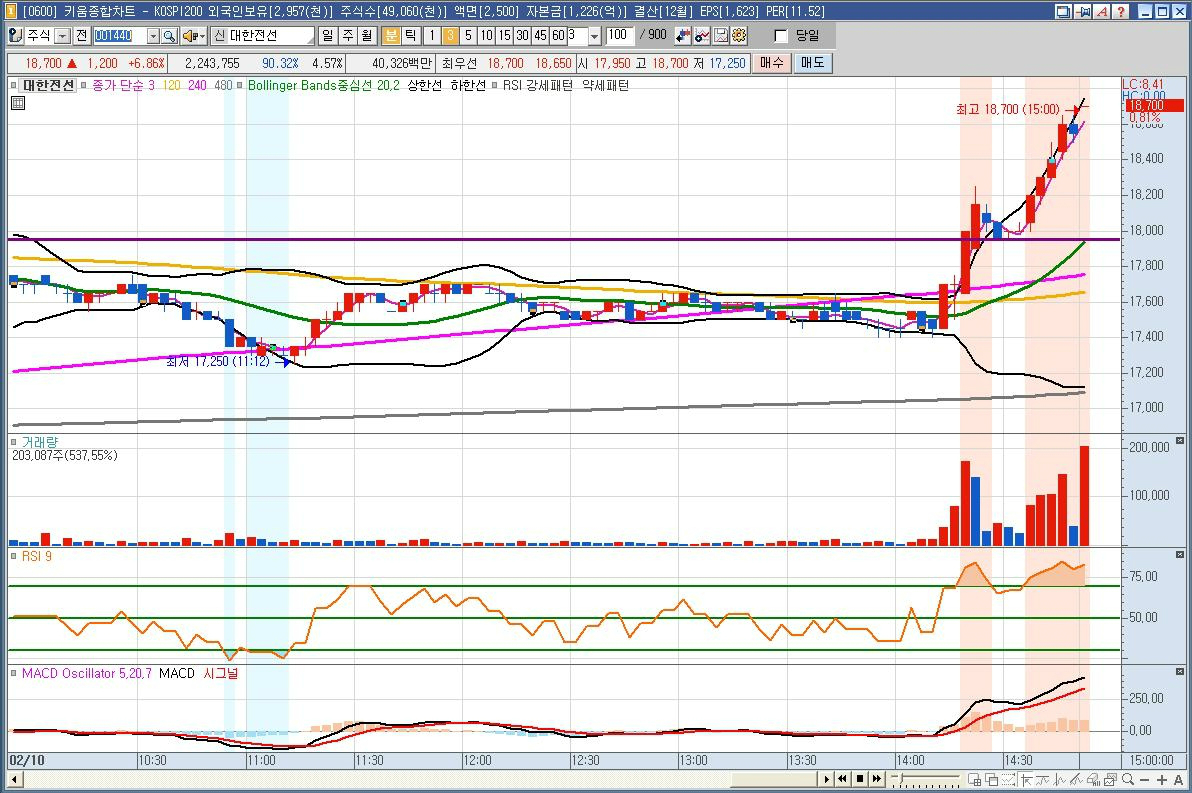Click the crosshair cursor icon in bottom toolbar
The width and height of the screenshot is (1192, 793).
pyautogui.click(x=1026, y=779)
